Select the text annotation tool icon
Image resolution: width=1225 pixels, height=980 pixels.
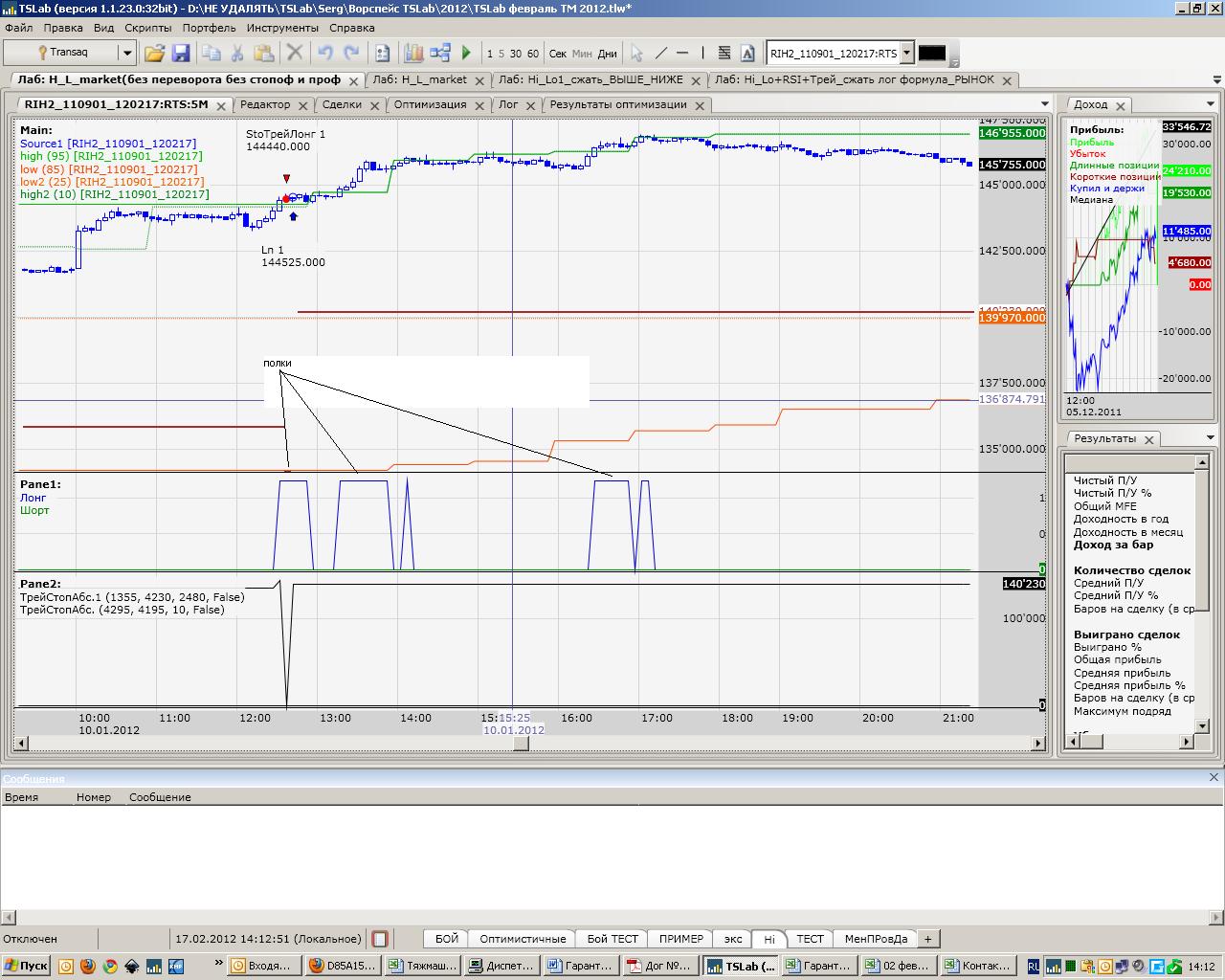[747, 54]
